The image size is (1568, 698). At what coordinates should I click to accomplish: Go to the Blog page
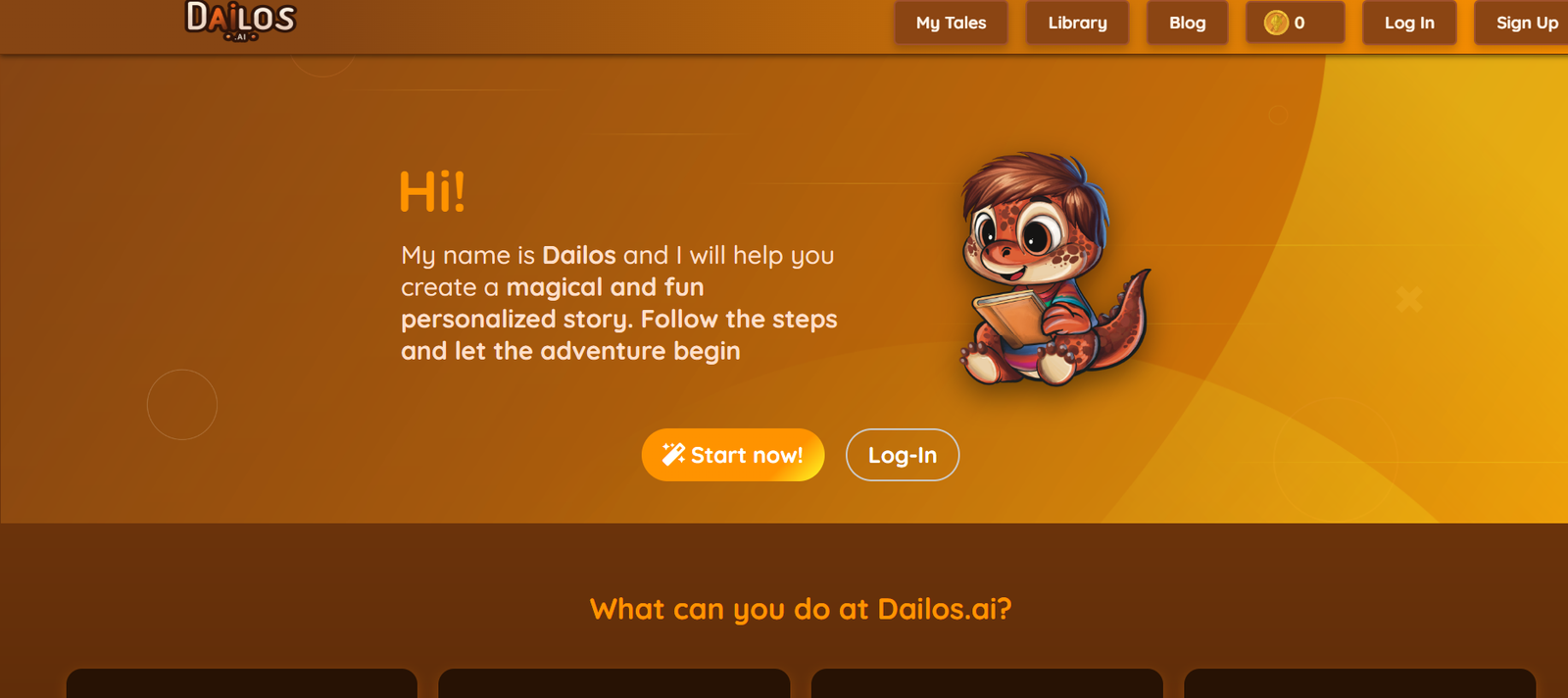(1187, 23)
